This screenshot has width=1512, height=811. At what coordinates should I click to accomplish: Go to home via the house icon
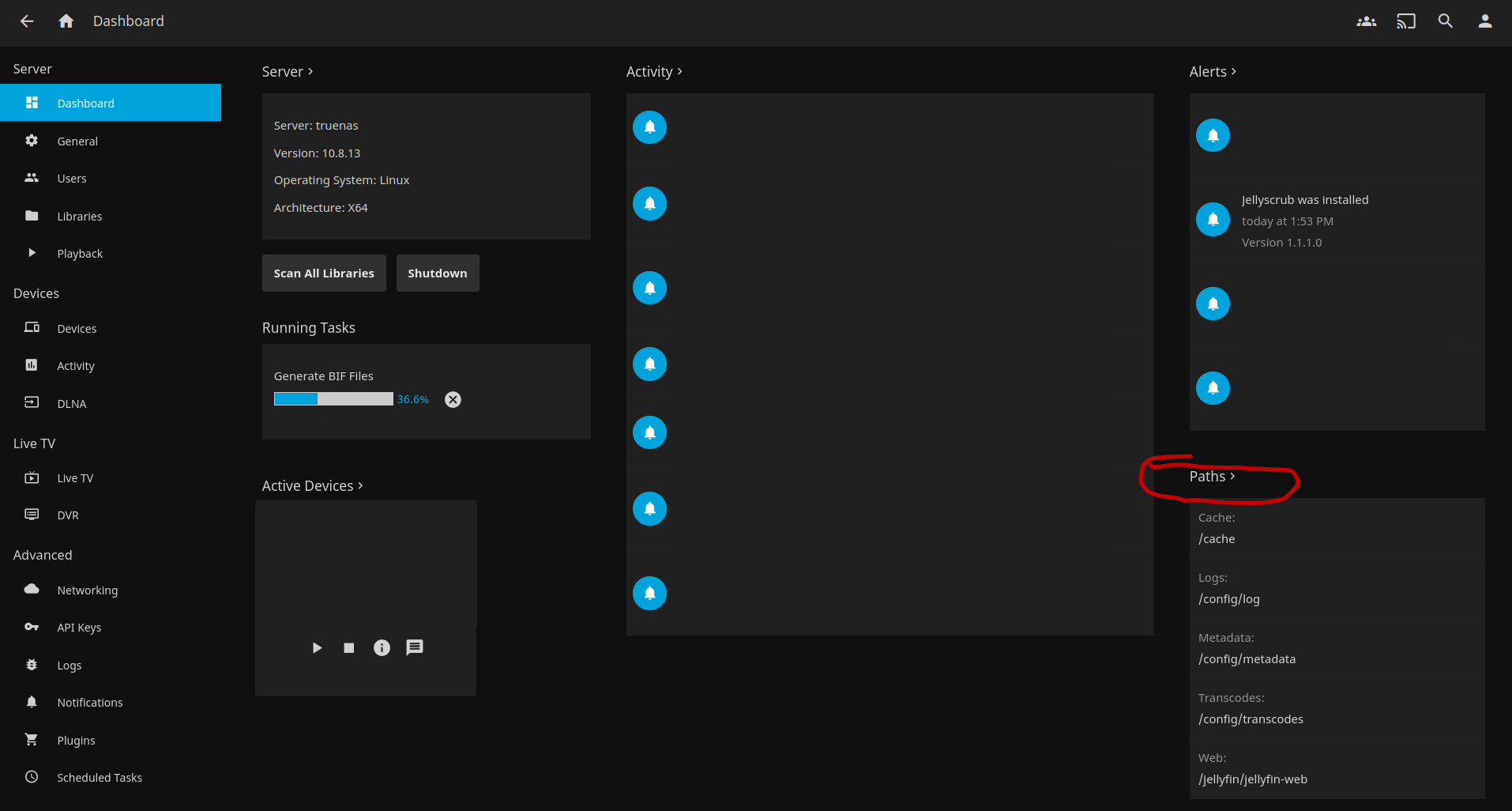pyautogui.click(x=66, y=21)
